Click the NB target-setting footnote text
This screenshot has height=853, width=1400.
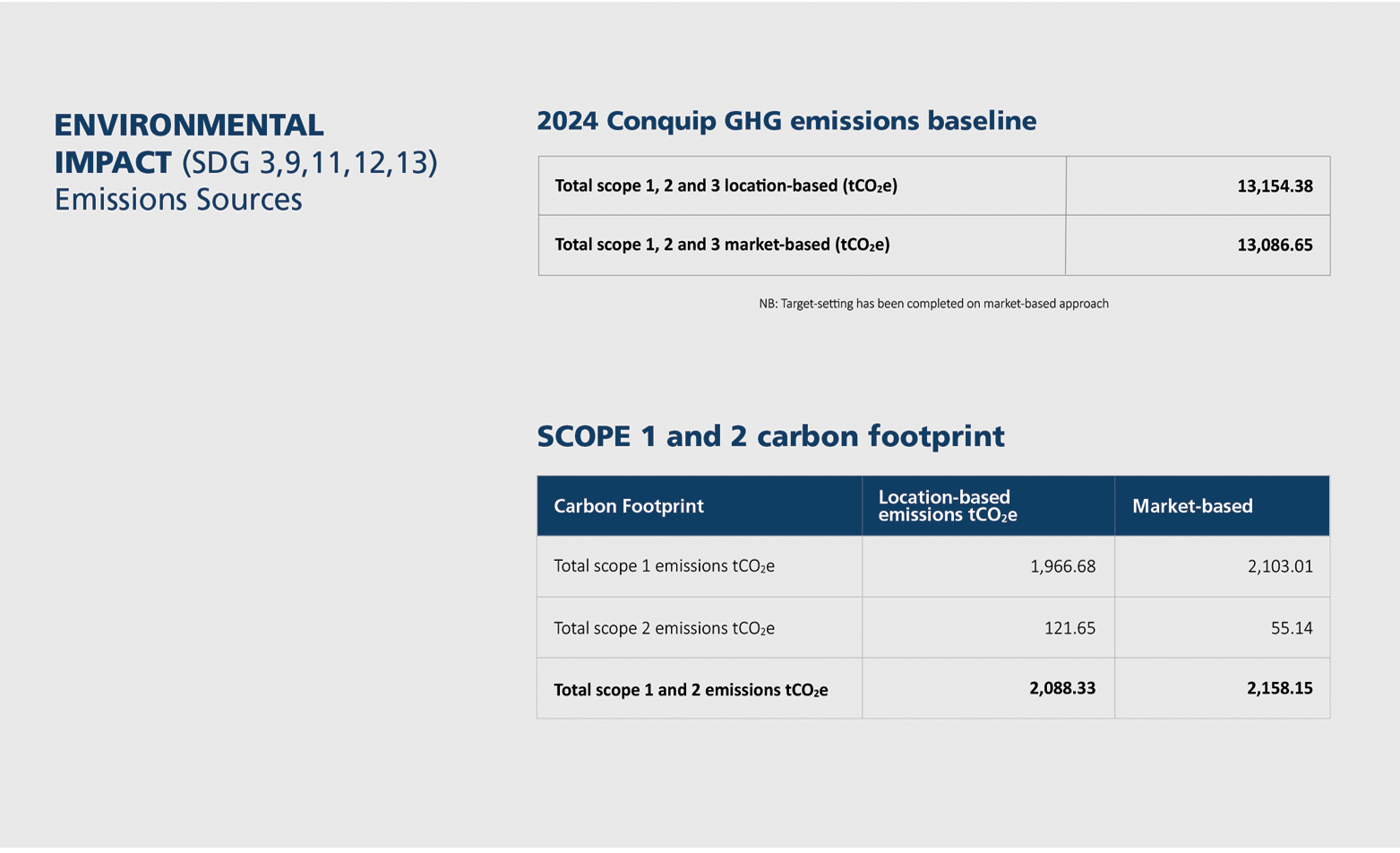(933, 304)
